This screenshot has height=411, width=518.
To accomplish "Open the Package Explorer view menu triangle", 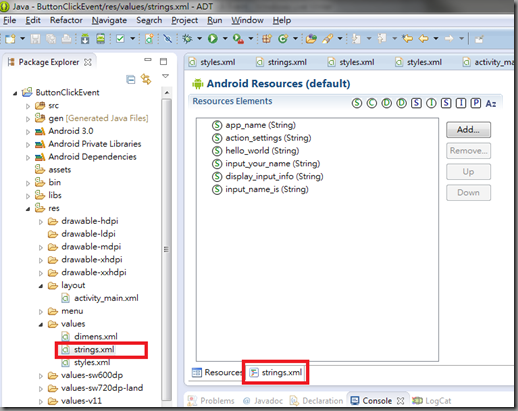I will point(165,76).
